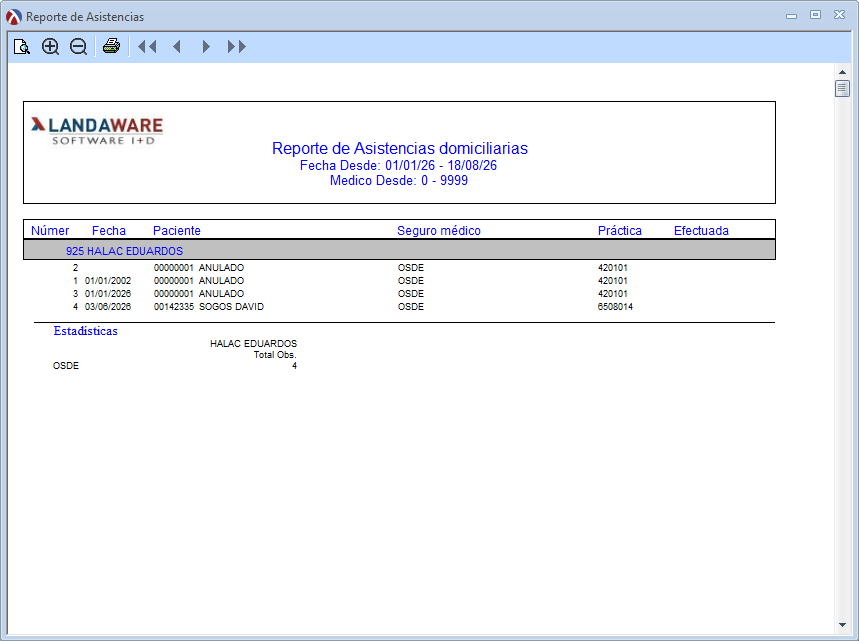Click practice code '6508014'
The width and height of the screenshot is (859, 641).
[x=615, y=307]
